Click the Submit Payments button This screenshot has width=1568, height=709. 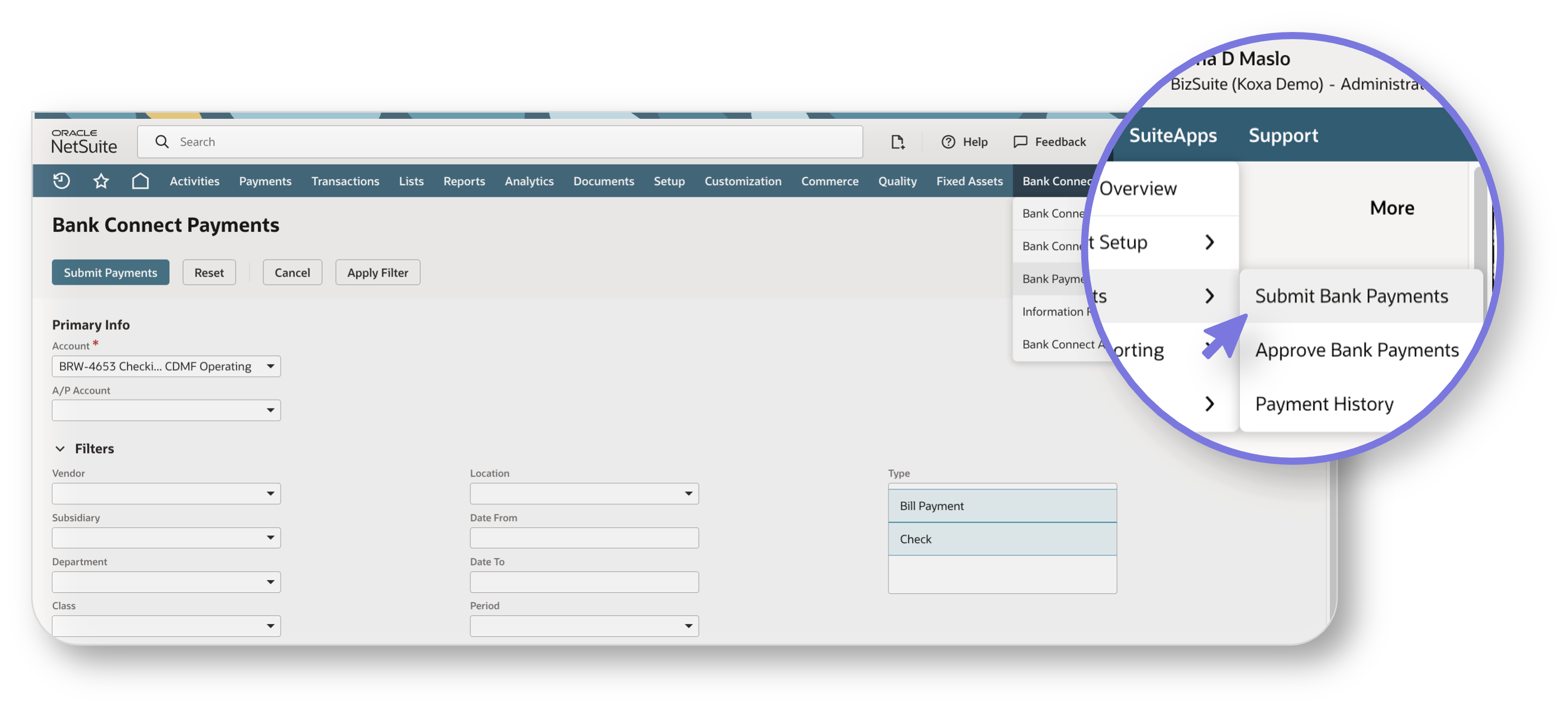pyautogui.click(x=110, y=273)
